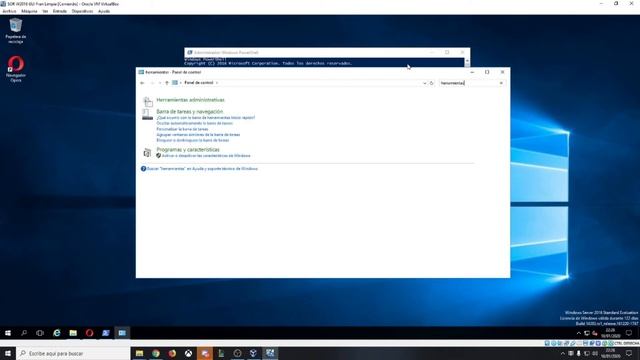Open the Xbox app on host taskbar

click(188, 353)
